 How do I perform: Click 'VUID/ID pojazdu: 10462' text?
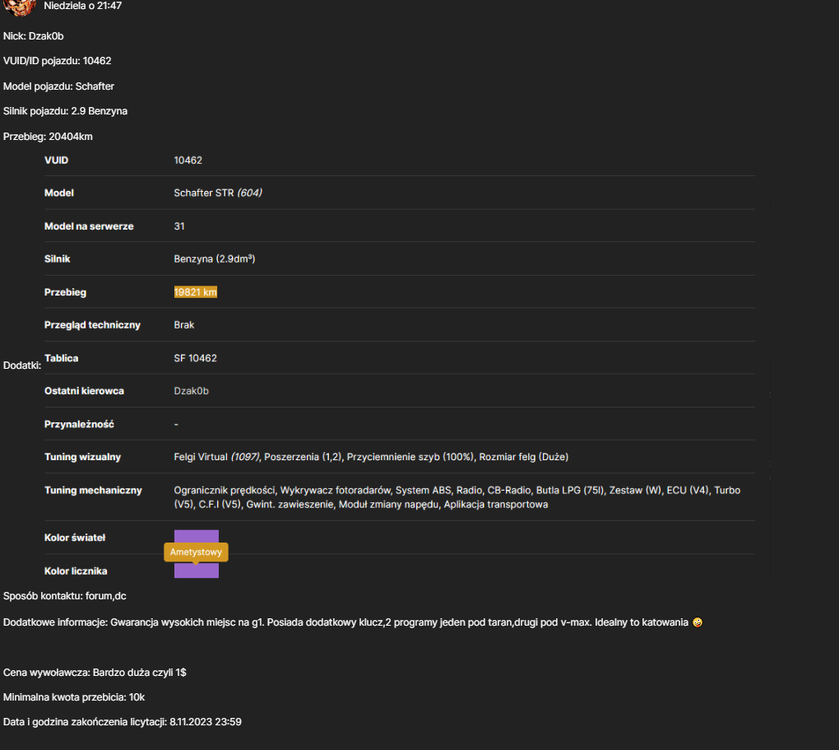pyautogui.click(x=57, y=61)
